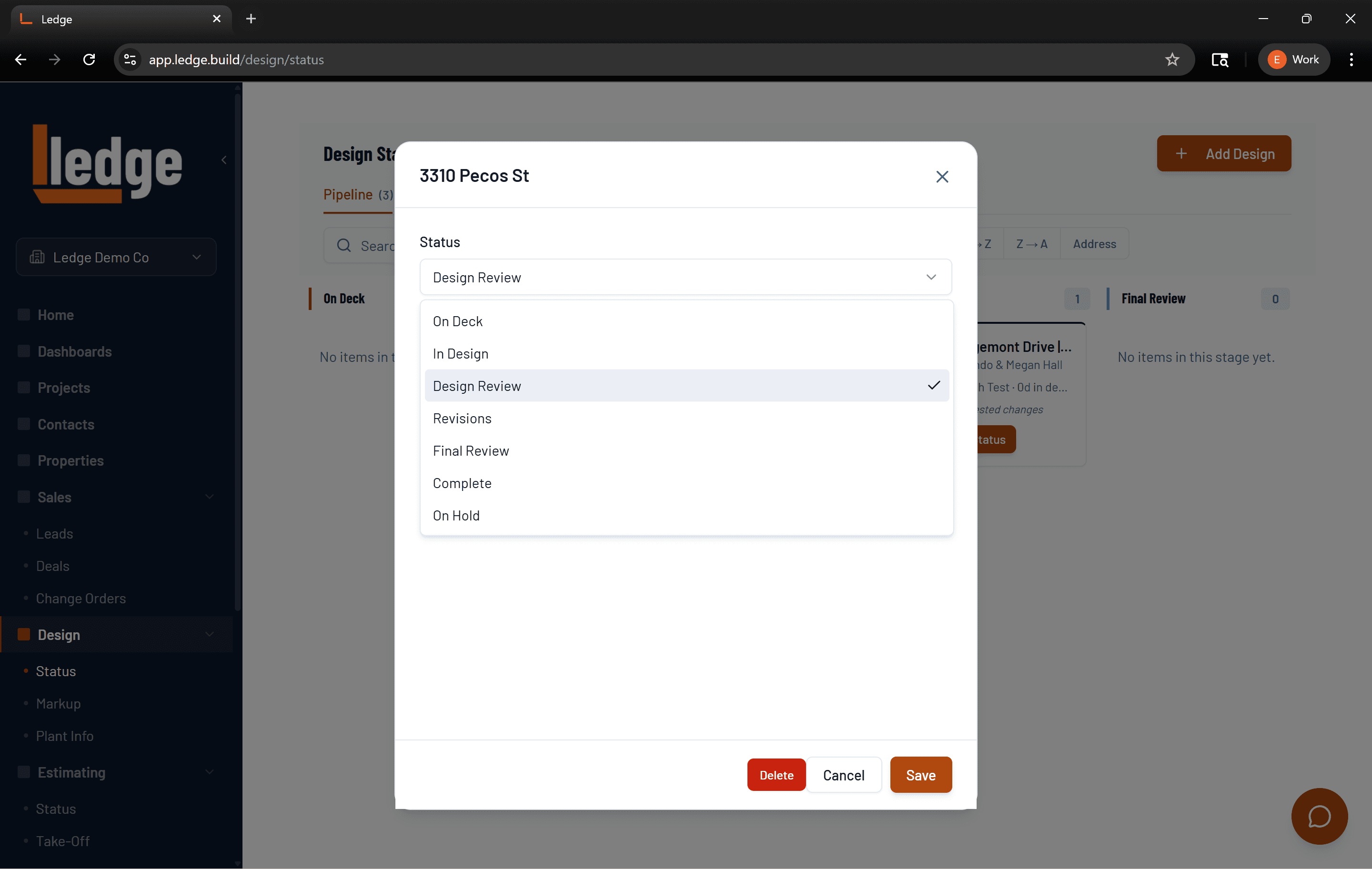
Task: Open Properties in the sidebar
Action: coord(71,461)
